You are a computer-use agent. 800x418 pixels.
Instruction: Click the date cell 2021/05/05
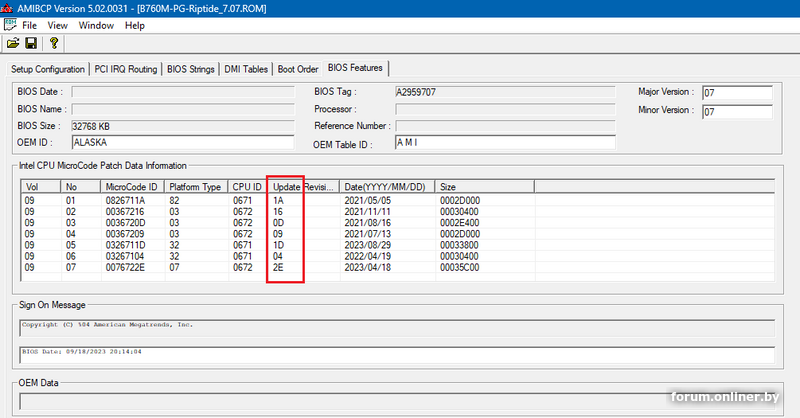tap(367, 201)
